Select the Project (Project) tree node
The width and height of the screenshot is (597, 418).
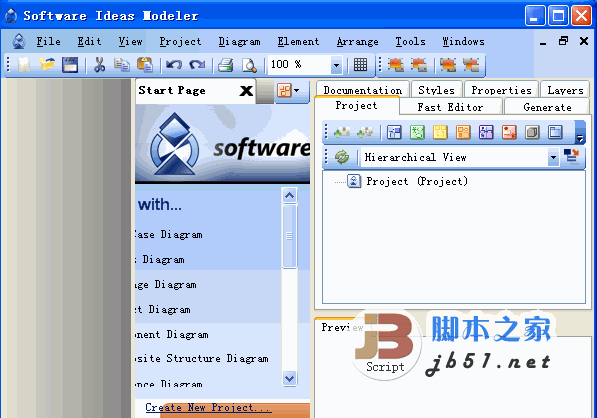click(417, 181)
